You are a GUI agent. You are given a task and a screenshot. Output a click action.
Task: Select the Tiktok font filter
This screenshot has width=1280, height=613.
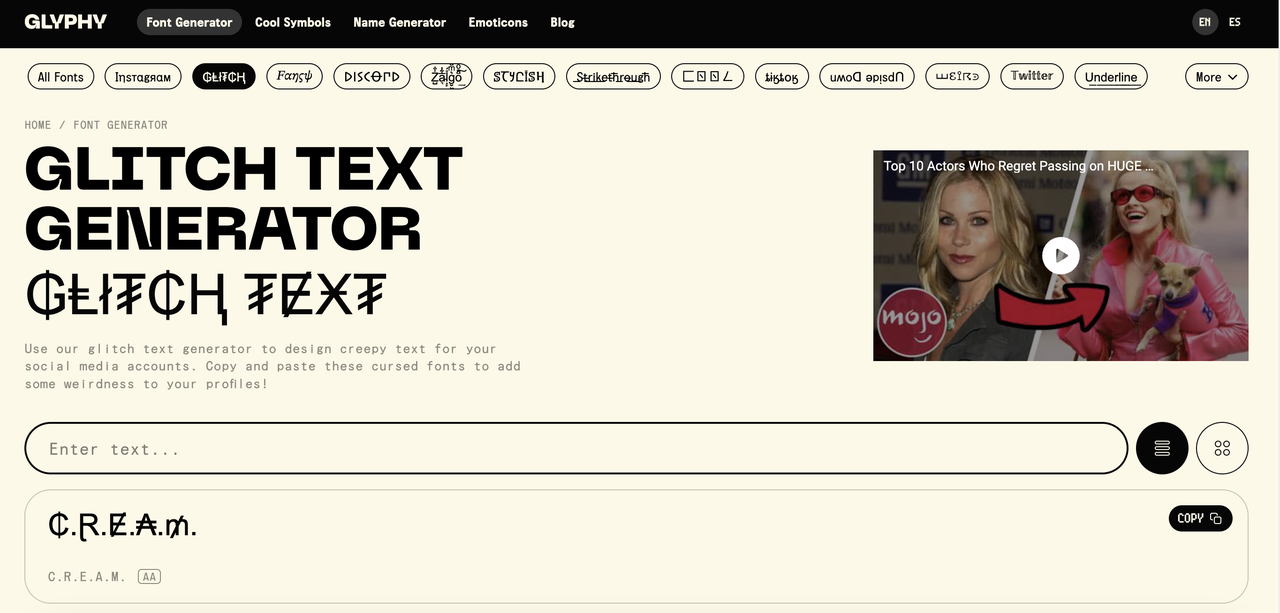pyautogui.click(x=781, y=77)
